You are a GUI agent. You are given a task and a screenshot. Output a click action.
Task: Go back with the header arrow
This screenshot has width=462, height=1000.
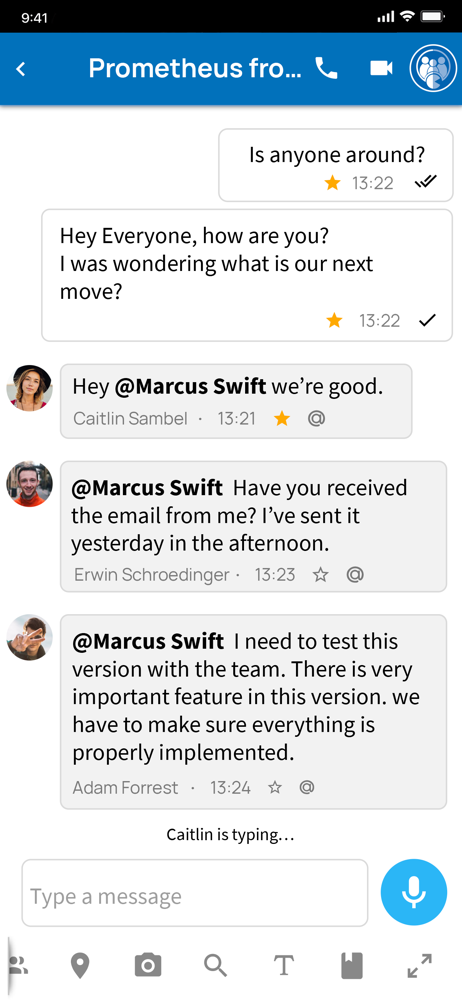point(21,68)
